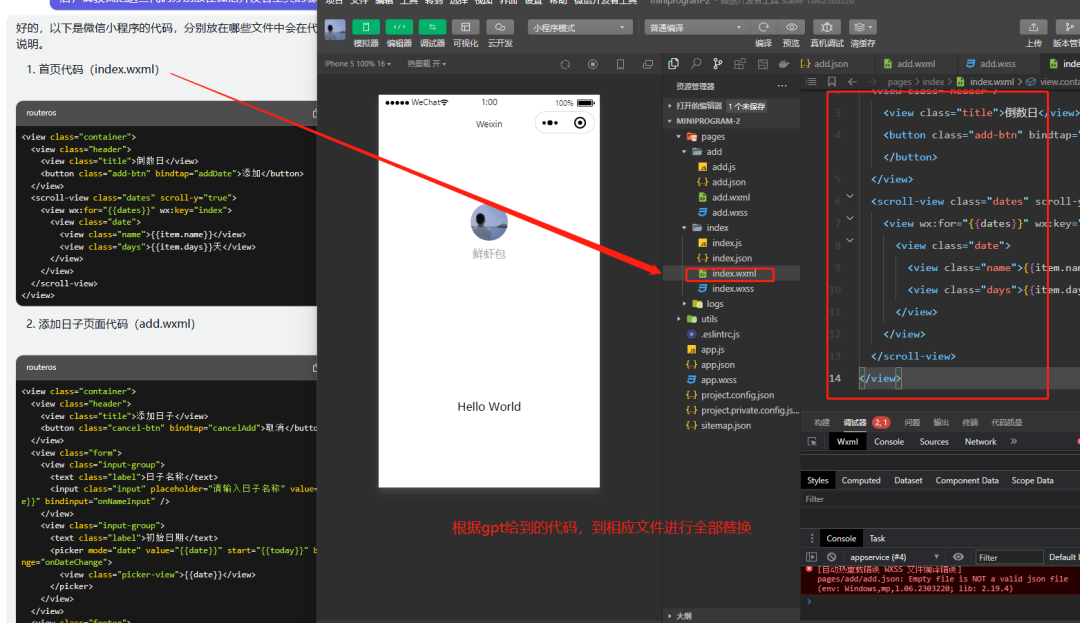Open the 清缓存 clear cache menu

pyautogui.click(x=862, y=27)
